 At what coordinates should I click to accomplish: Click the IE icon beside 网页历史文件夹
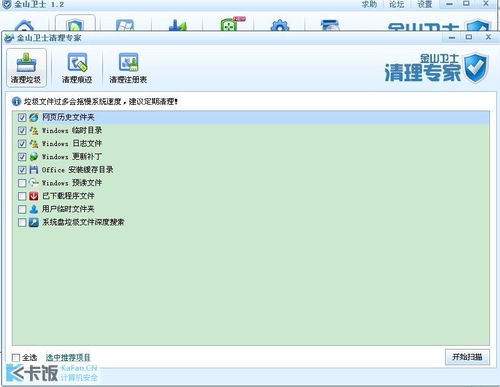pyautogui.click(x=34, y=117)
